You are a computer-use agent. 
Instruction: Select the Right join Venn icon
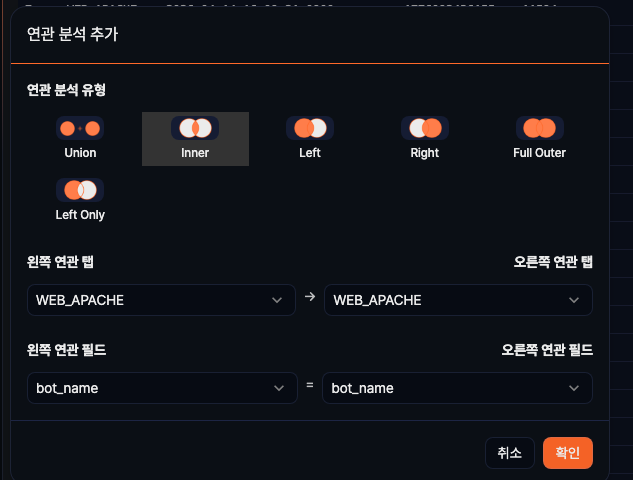click(x=424, y=128)
